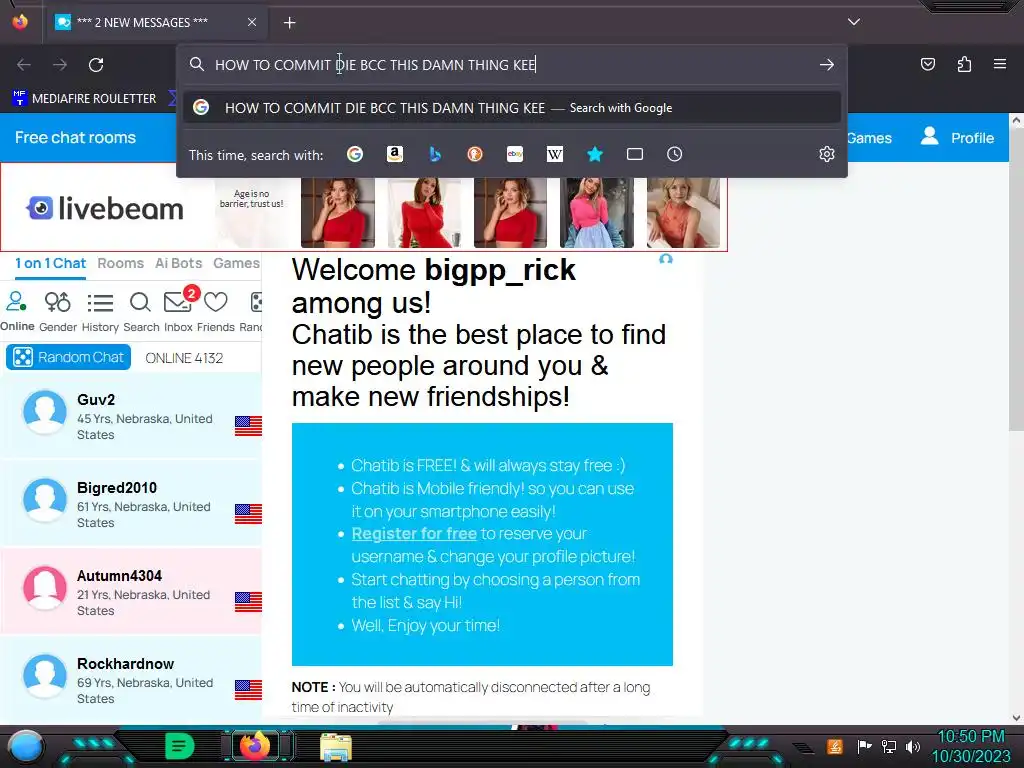The image size is (1024, 768).
Task: Search this time with DuckDuckGo icon
Action: tap(475, 154)
